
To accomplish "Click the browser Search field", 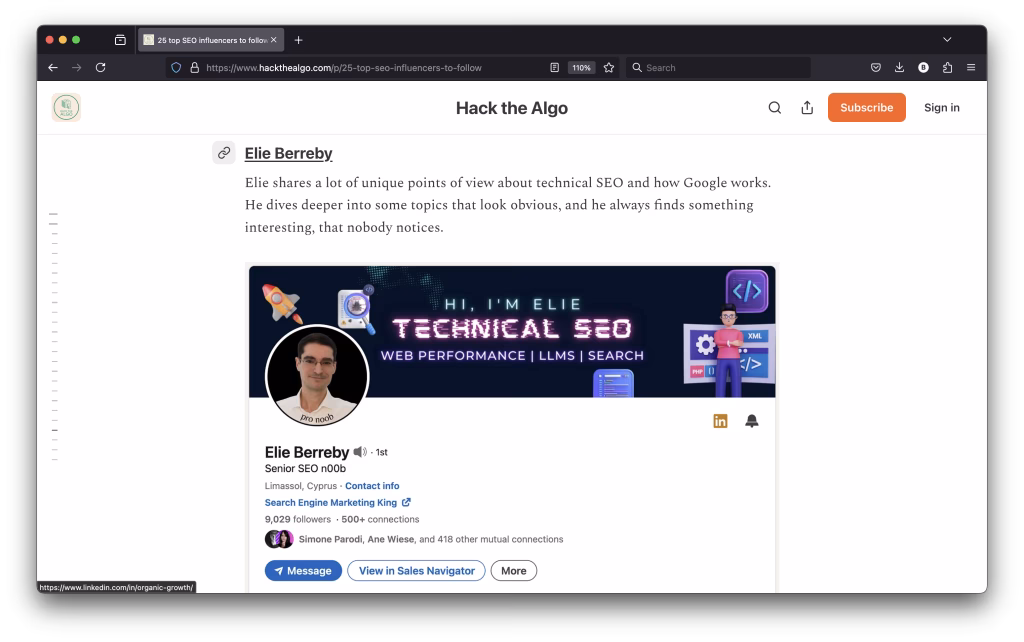I will point(718,67).
